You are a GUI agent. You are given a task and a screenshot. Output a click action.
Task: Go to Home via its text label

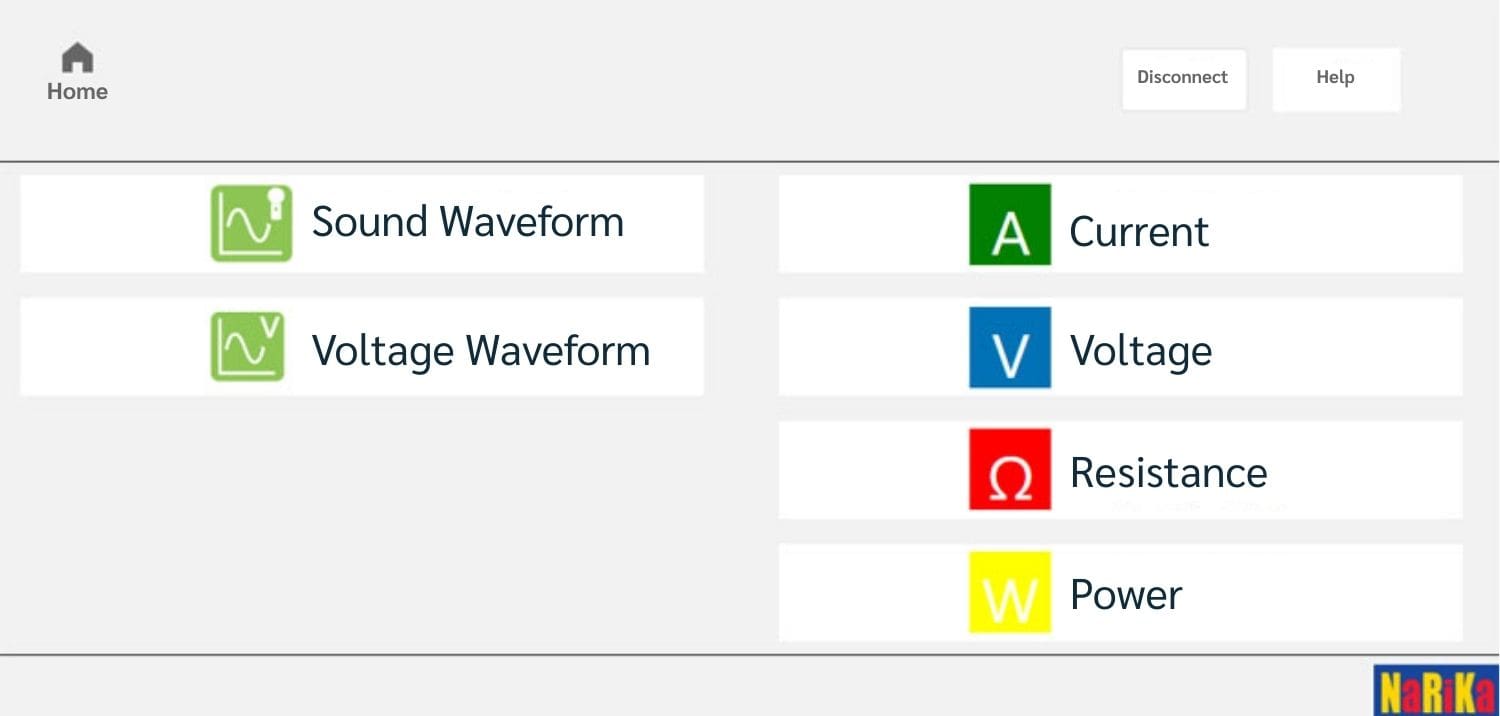pyautogui.click(x=77, y=92)
